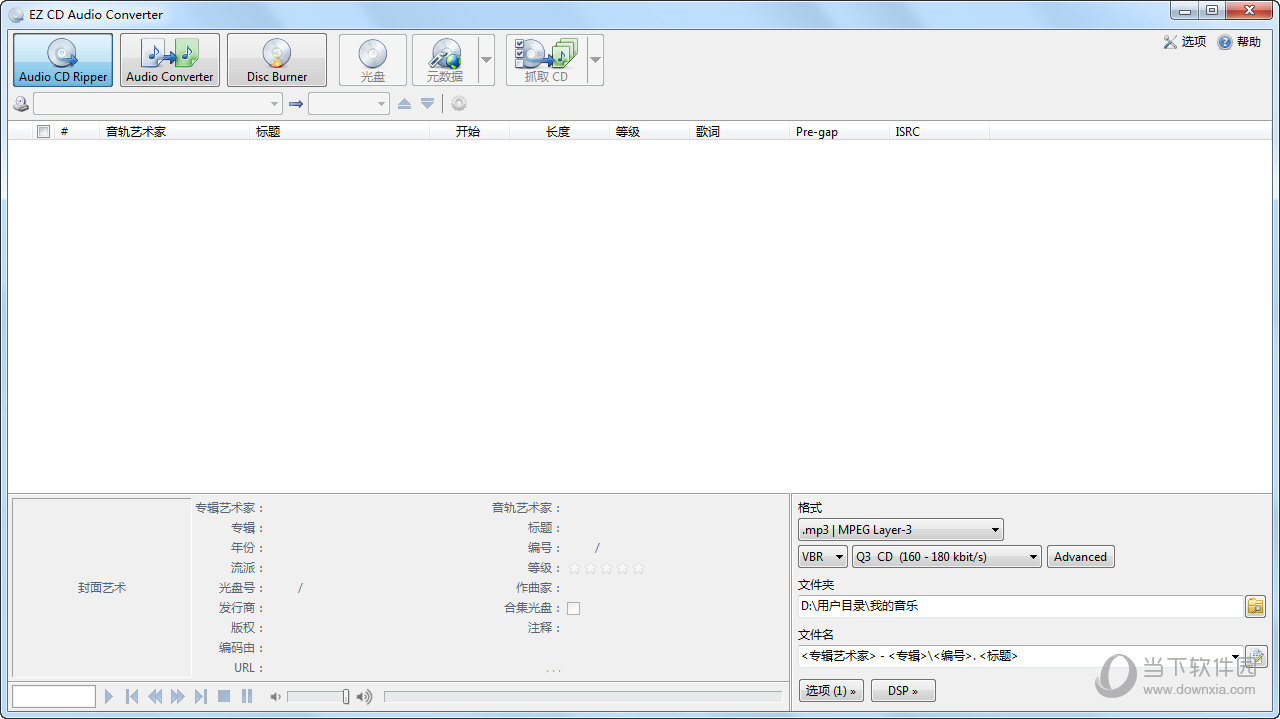Set rating to the first star

pyautogui.click(x=575, y=569)
